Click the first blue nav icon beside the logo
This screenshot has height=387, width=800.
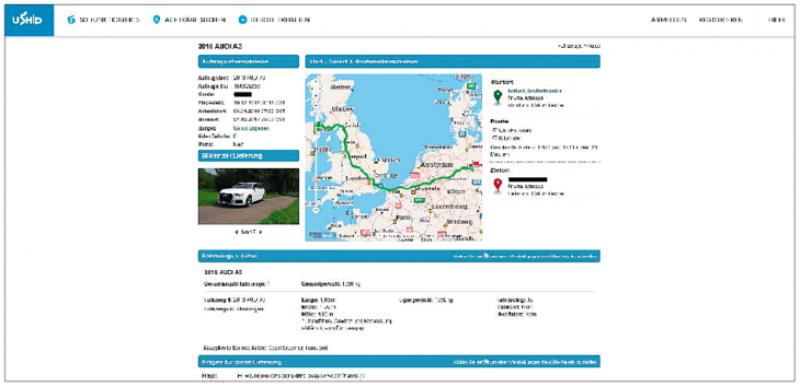[71, 20]
